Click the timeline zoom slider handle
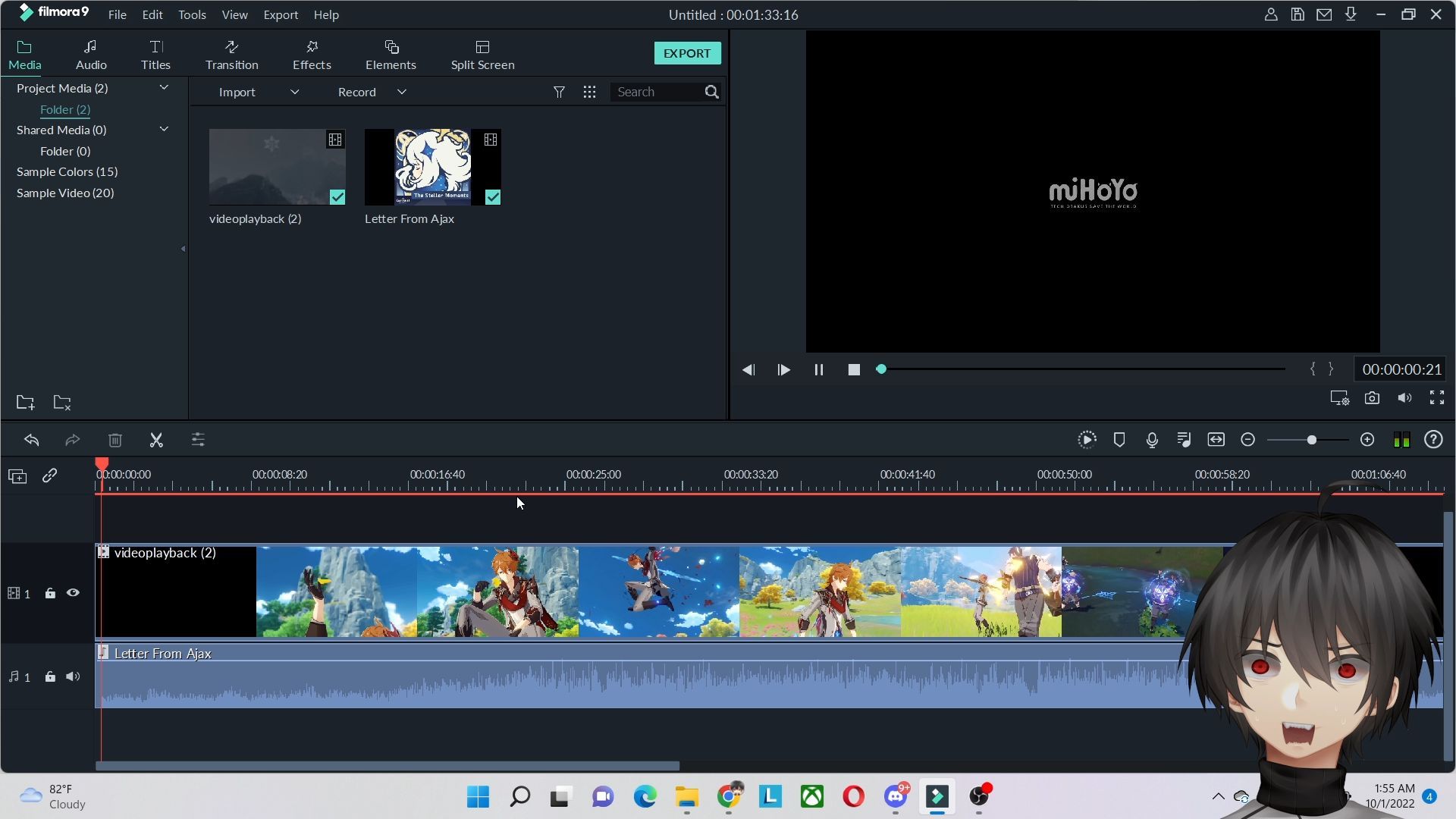Viewport: 1456px width, 819px height. 1311,440
